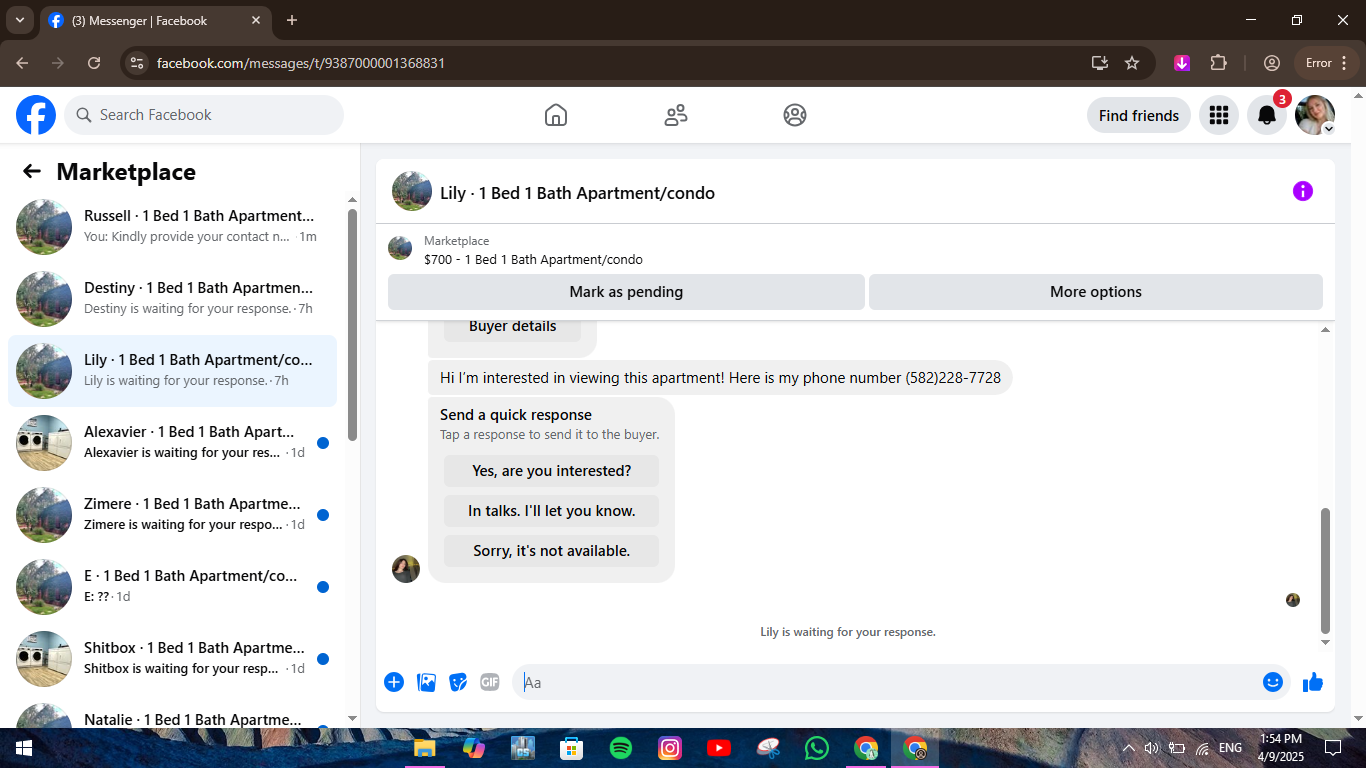Open the pink download extension icon
The image size is (1366, 768).
[x=1182, y=63]
